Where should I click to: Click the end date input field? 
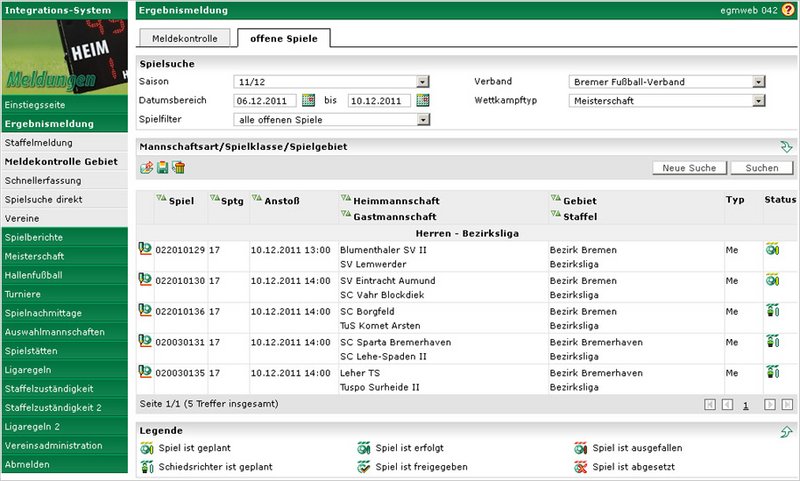[x=377, y=101]
